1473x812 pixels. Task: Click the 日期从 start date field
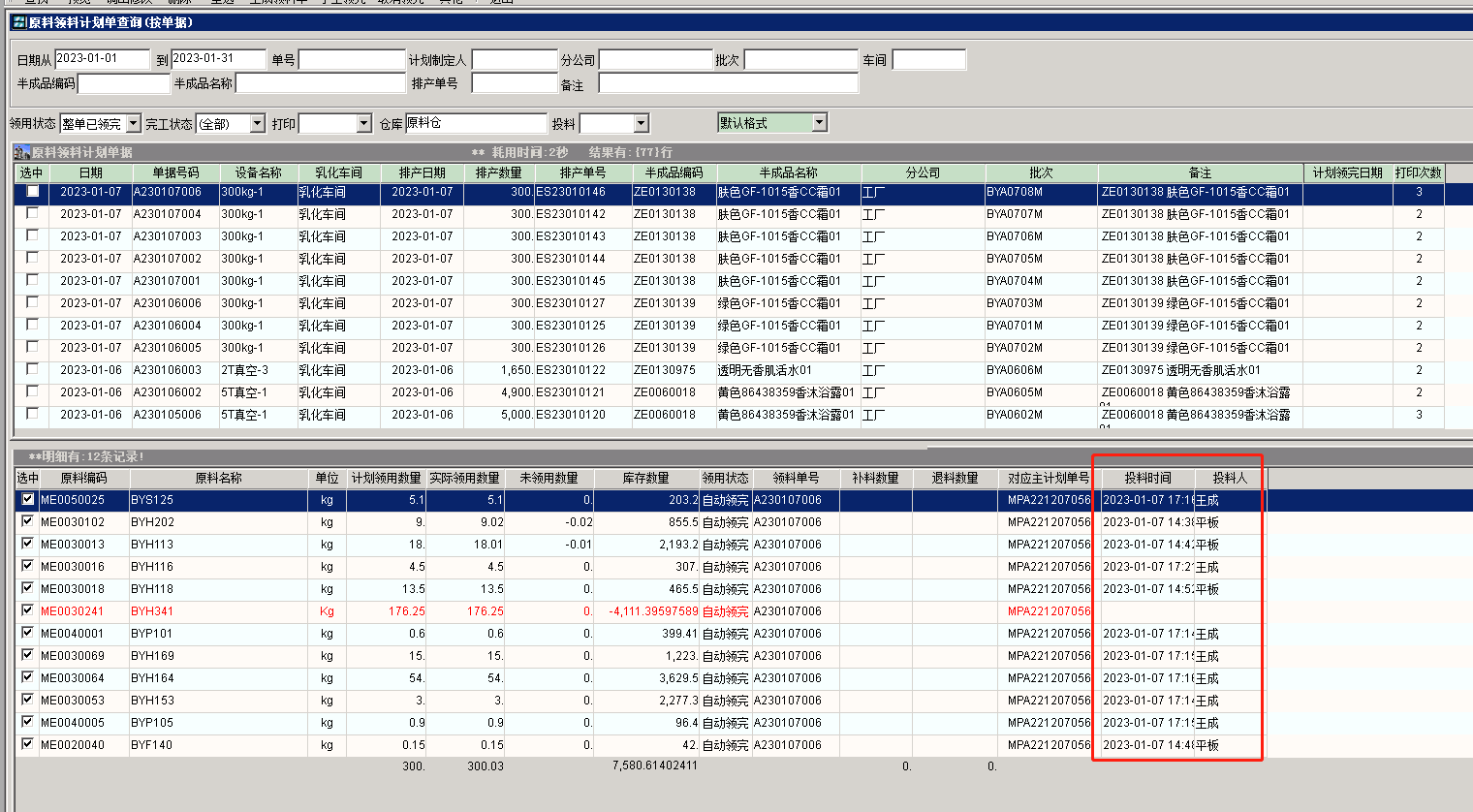pos(102,59)
